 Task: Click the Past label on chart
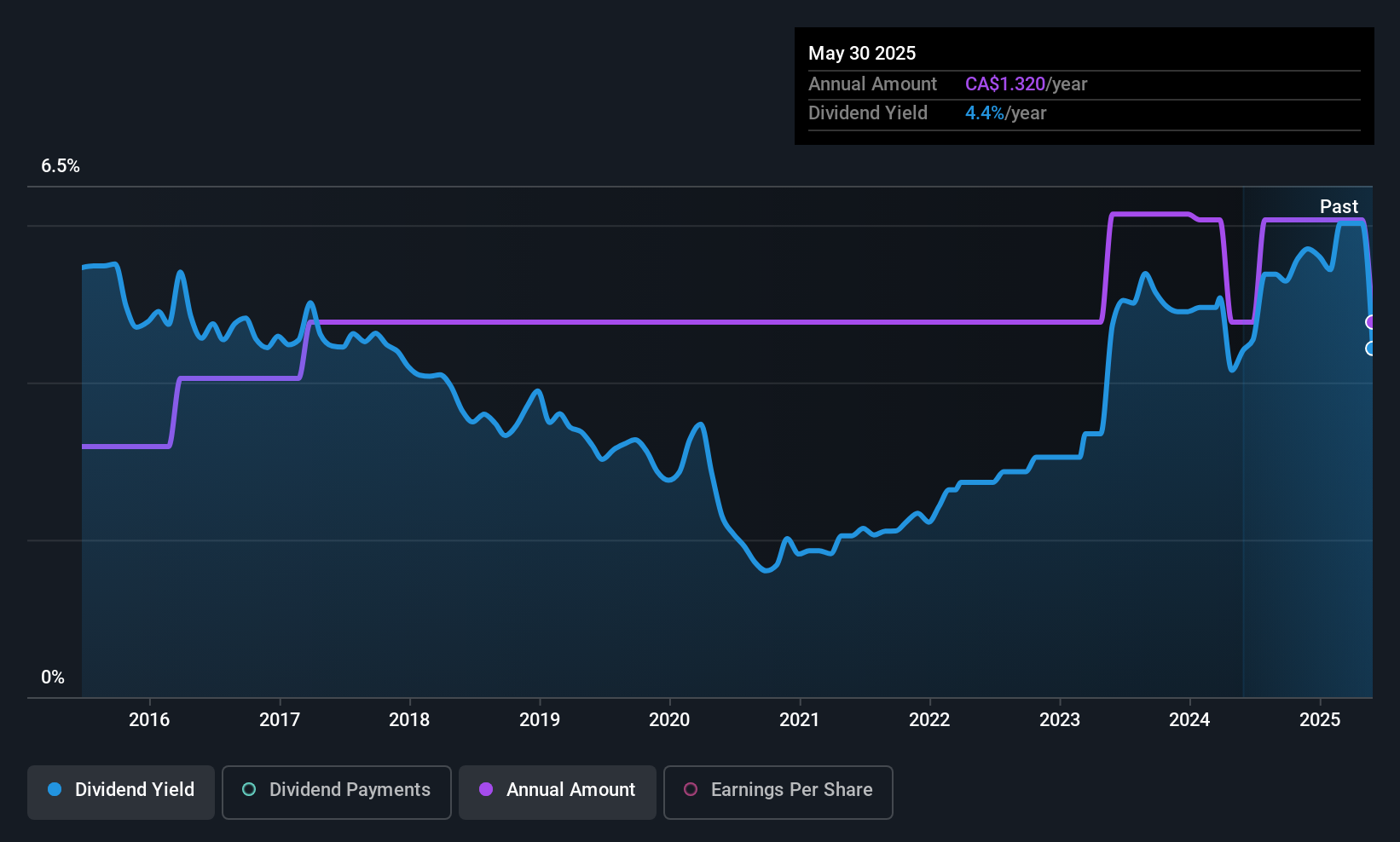click(x=1339, y=207)
